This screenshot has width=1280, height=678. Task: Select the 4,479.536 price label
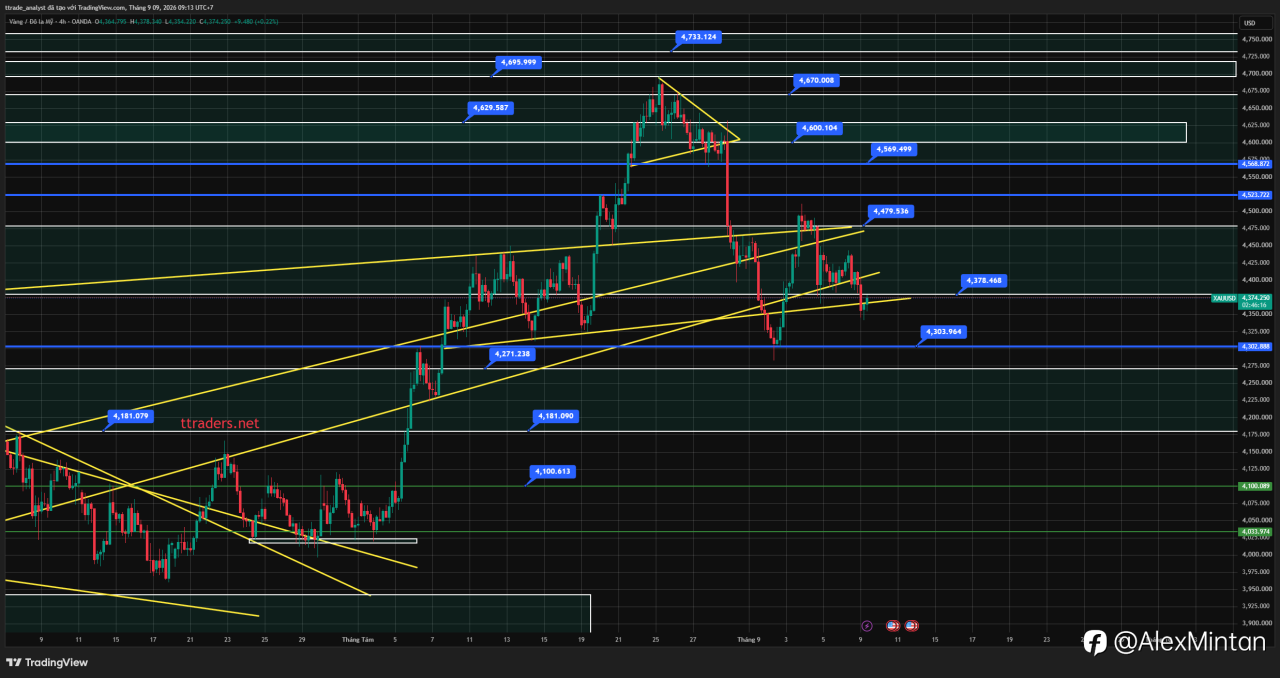890,211
